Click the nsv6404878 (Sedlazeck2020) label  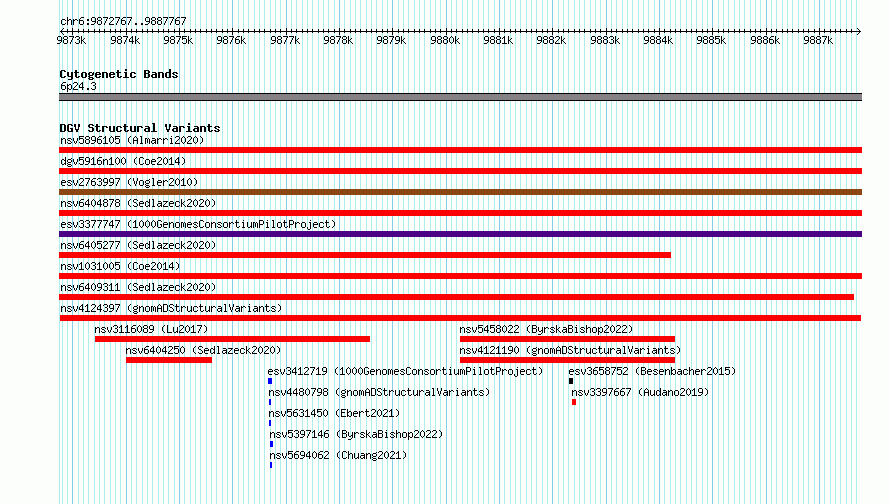pos(138,203)
